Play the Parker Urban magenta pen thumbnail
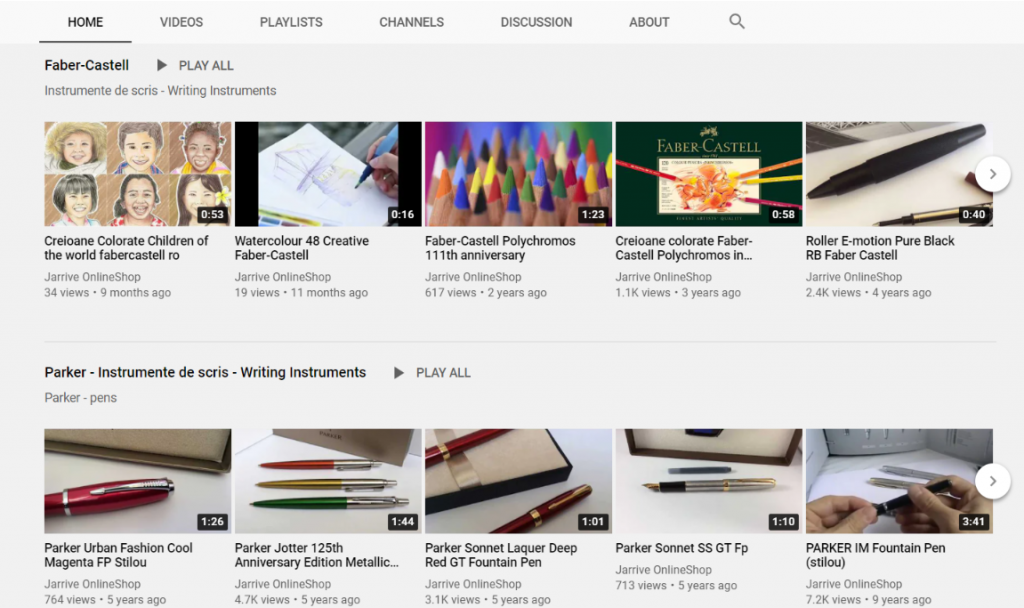Viewport: 1024px width, 608px height. (138, 481)
